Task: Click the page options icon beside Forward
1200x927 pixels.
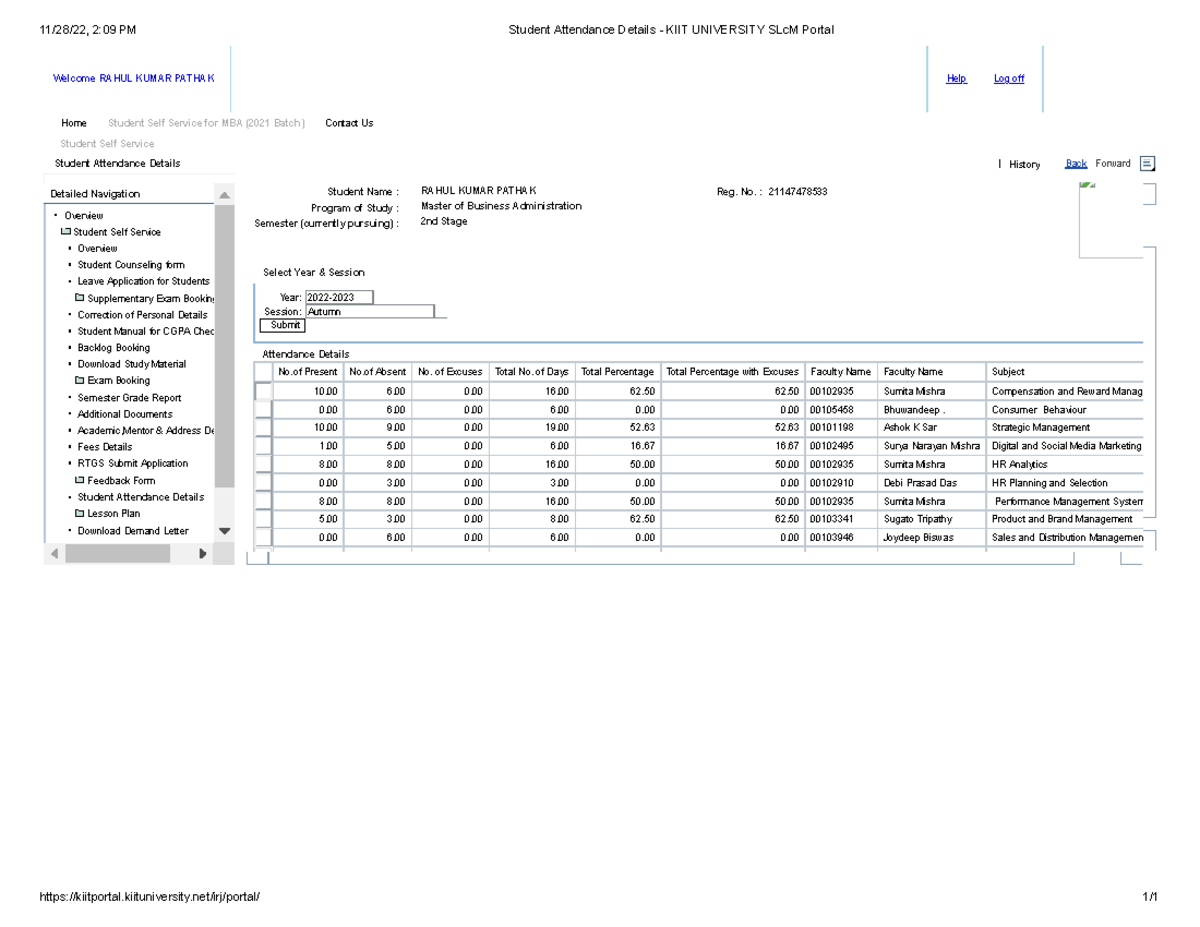Action: pyautogui.click(x=1147, y=163)
